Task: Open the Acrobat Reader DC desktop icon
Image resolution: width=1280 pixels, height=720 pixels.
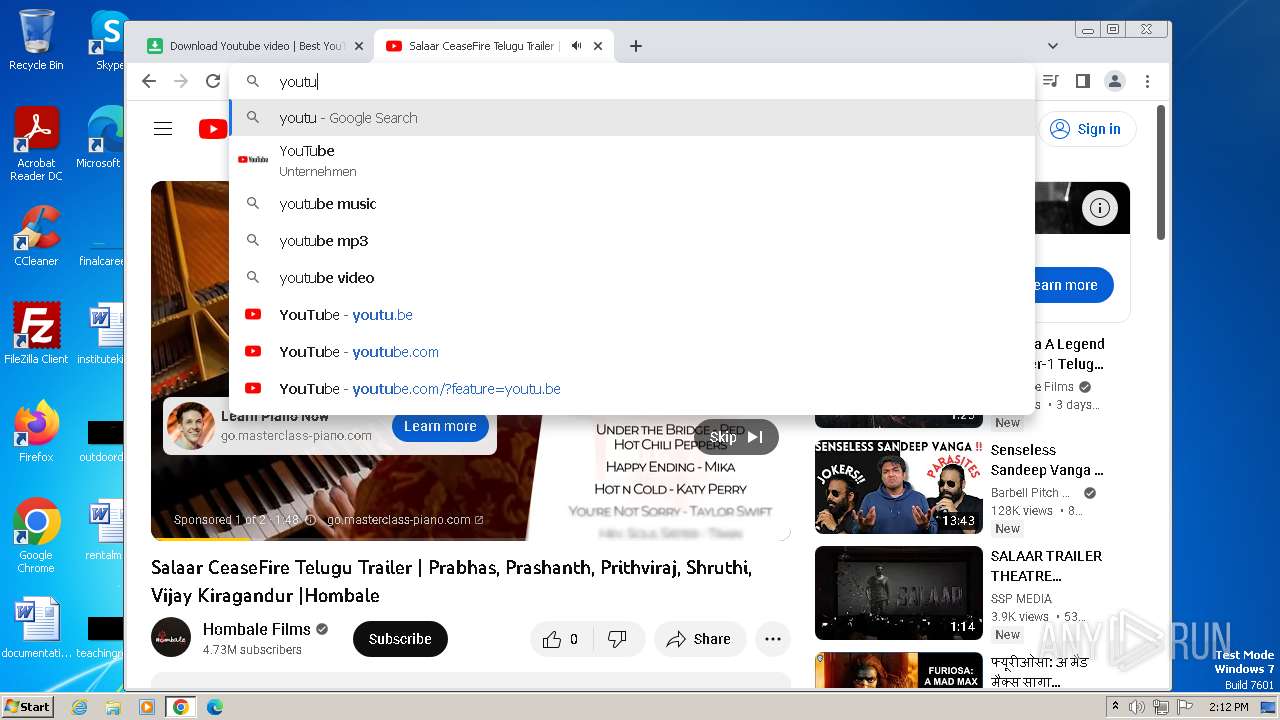Action: [36, 145]
